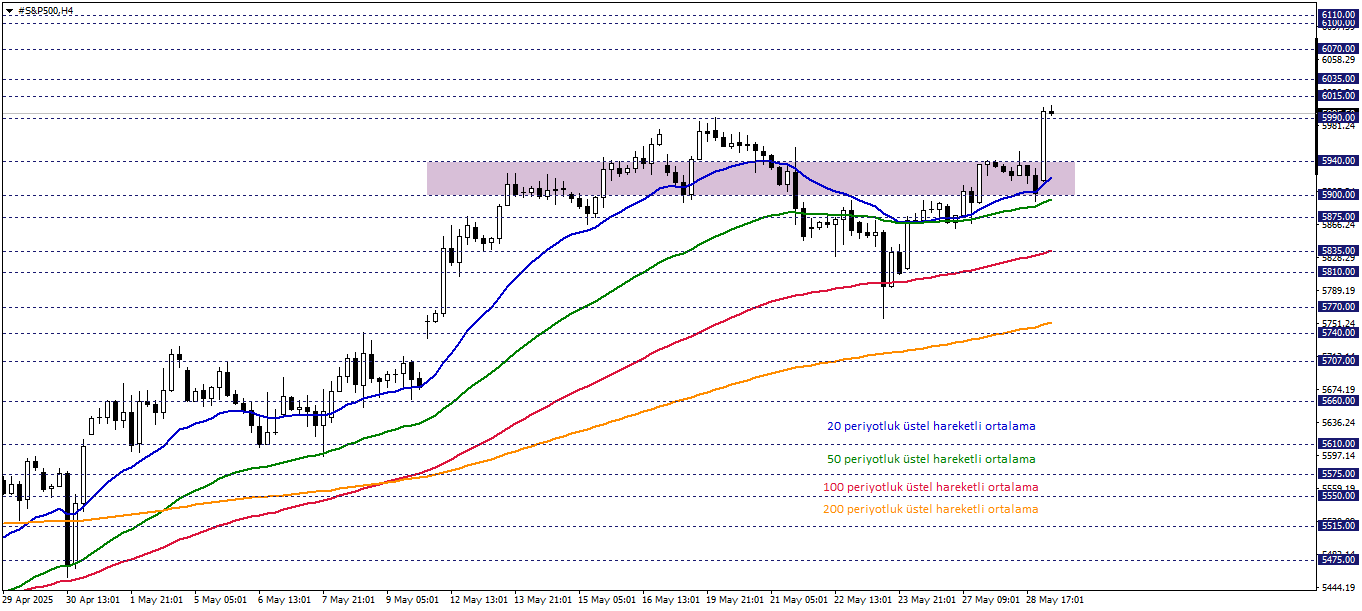This screenshot has height=611, width=1362.
Task: Select the 5575.00 price level label
Action: click(1337, 474)
